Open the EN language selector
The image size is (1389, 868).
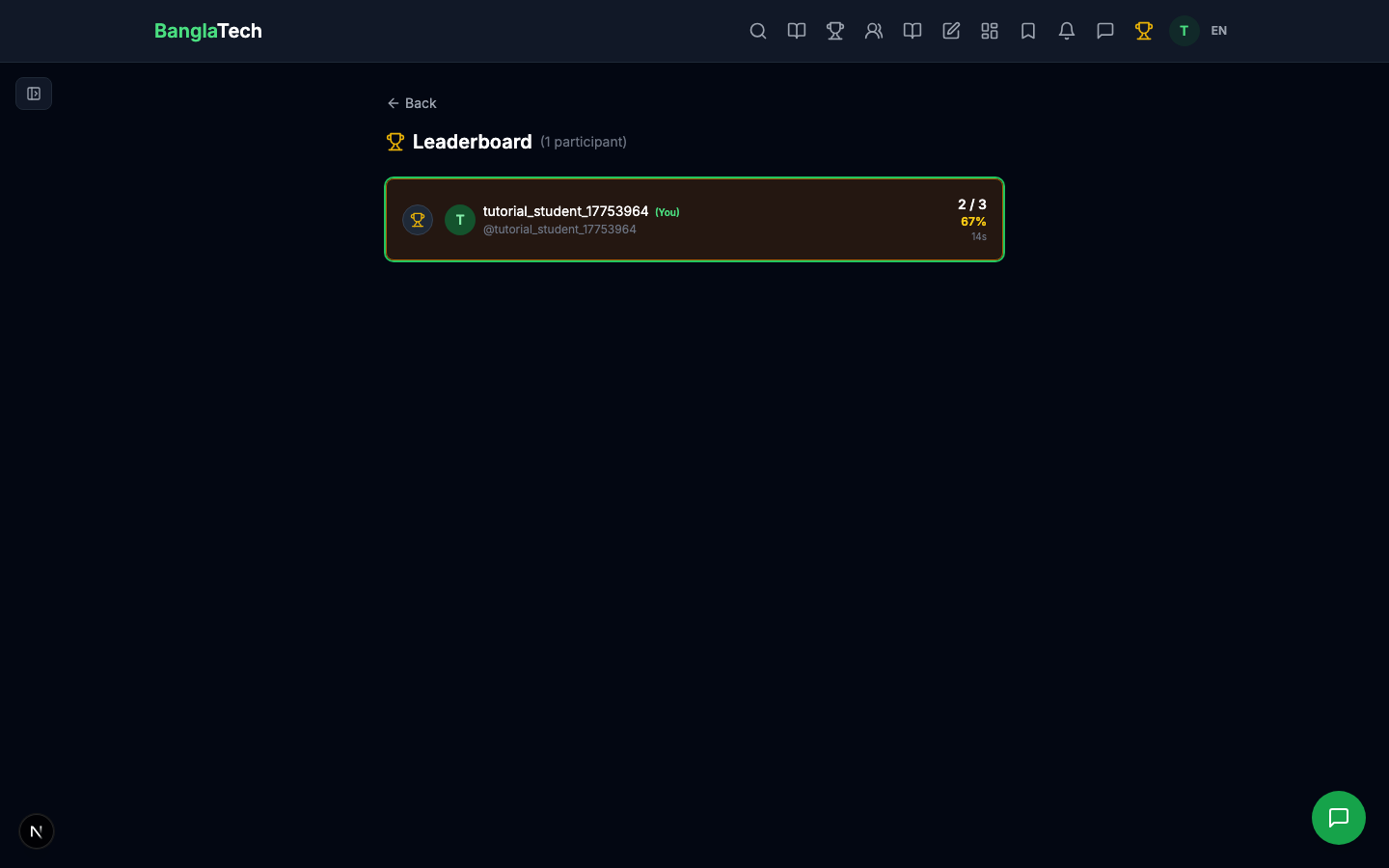click(x=1218, y=31)
